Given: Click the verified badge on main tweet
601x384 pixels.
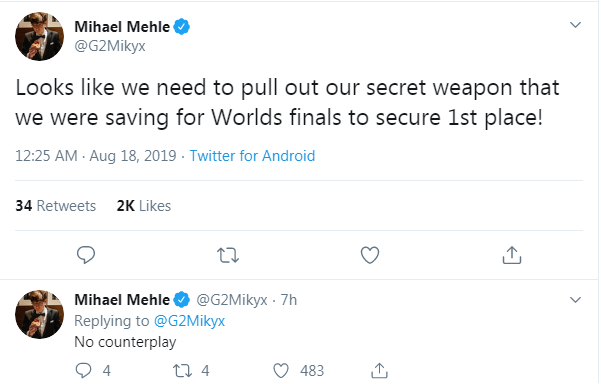Looking at the screenshot, I should tap(181, 27).
